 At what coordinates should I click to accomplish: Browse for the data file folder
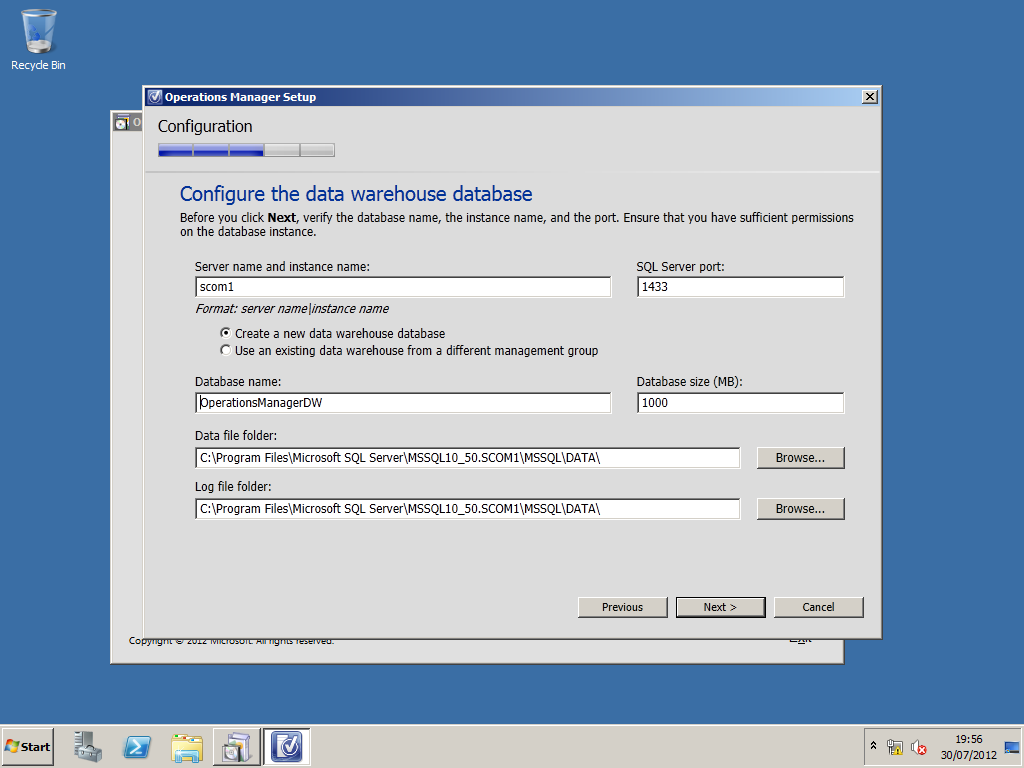coord(801,458)
